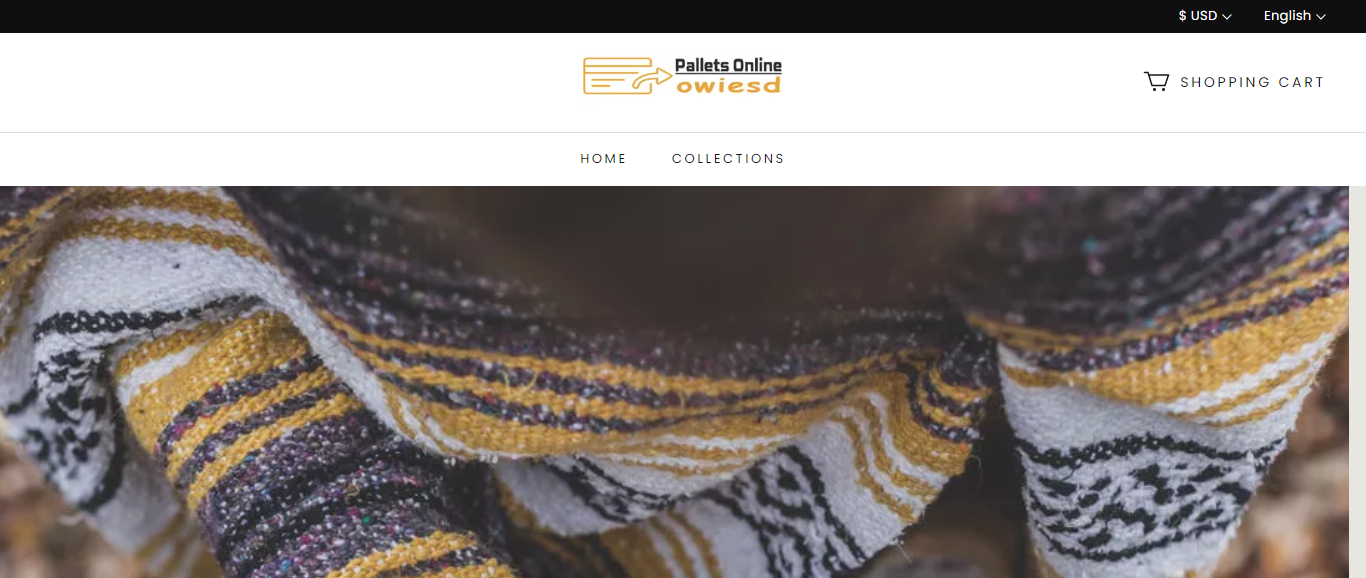Open the shopping cart icon

pos(1156,82)
